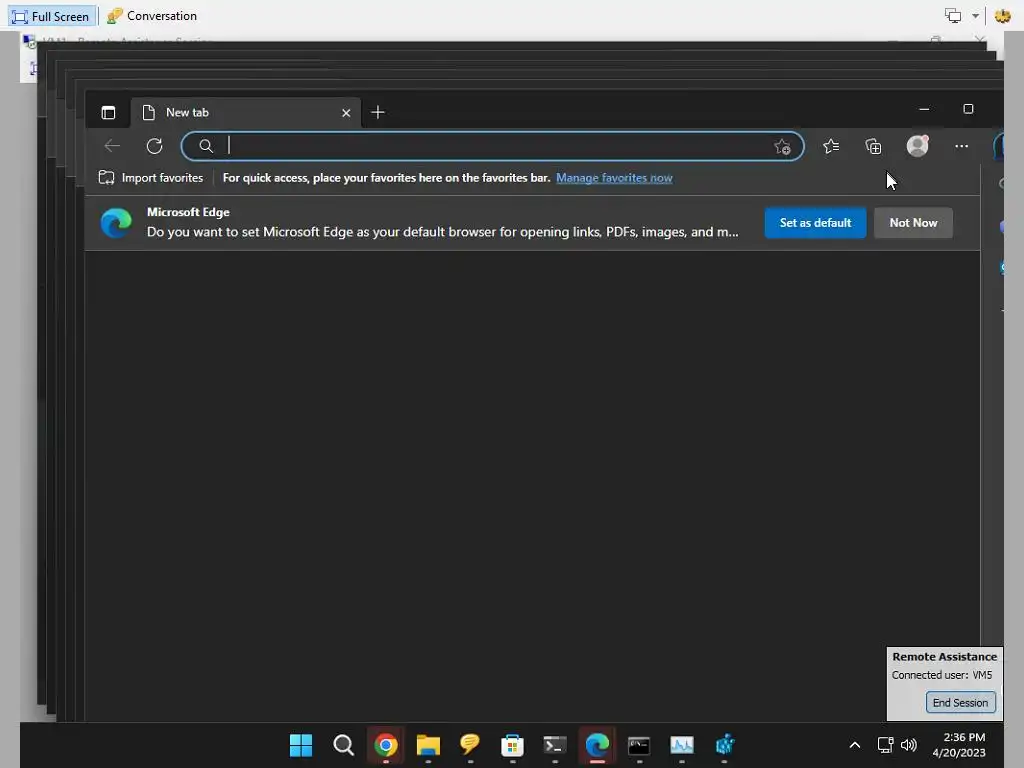Open the Manage favorites now link
1024x768 pixels.
pyautogui.click(x=614, y=178)
